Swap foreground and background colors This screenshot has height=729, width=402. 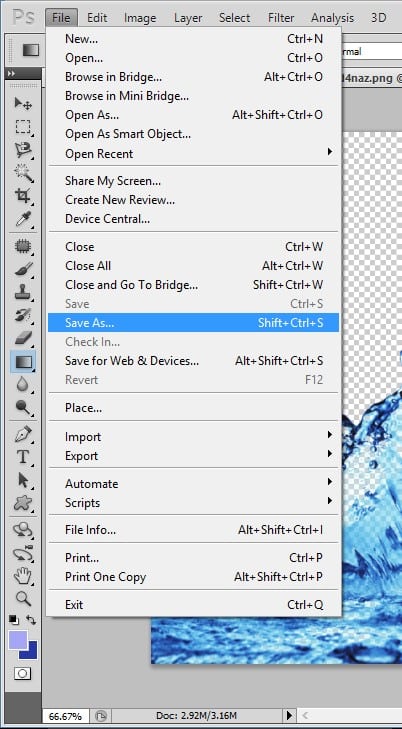pyautogui.click(x=31, y=620)
